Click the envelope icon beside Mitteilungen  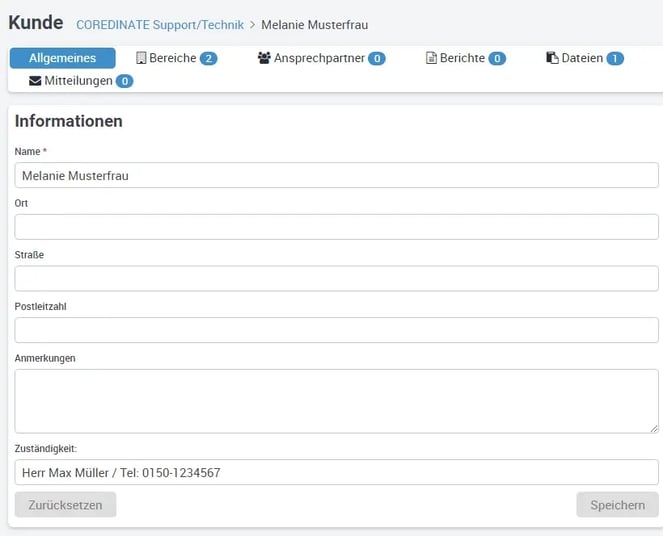click(35, 80)
